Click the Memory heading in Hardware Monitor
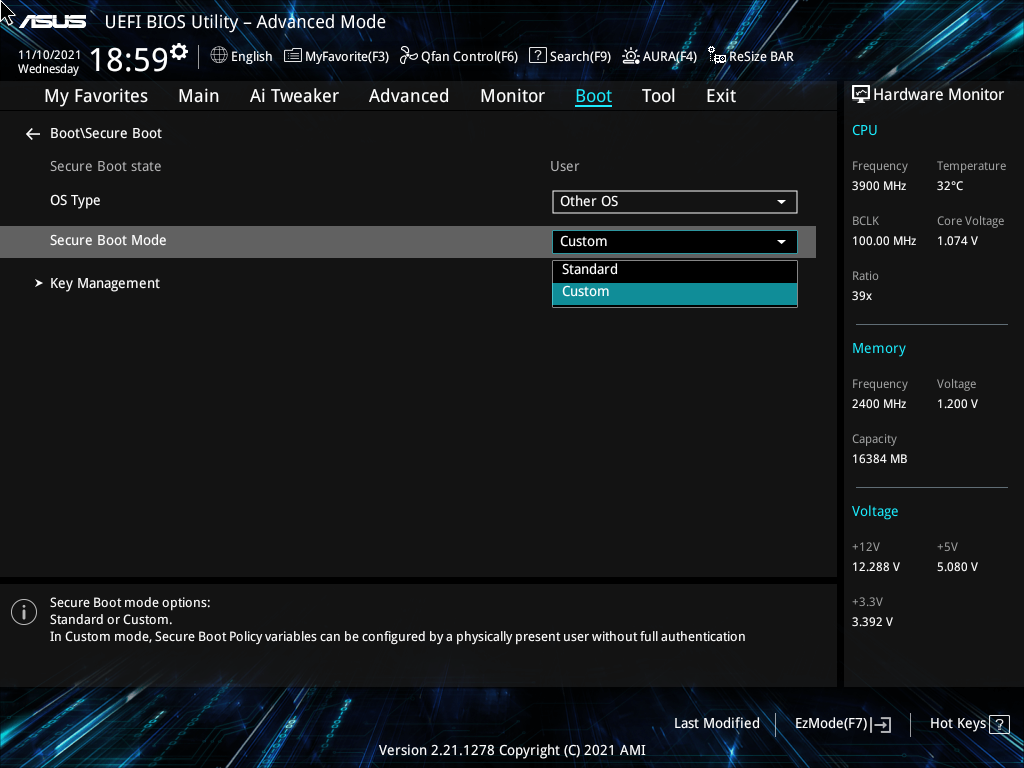 878,349
